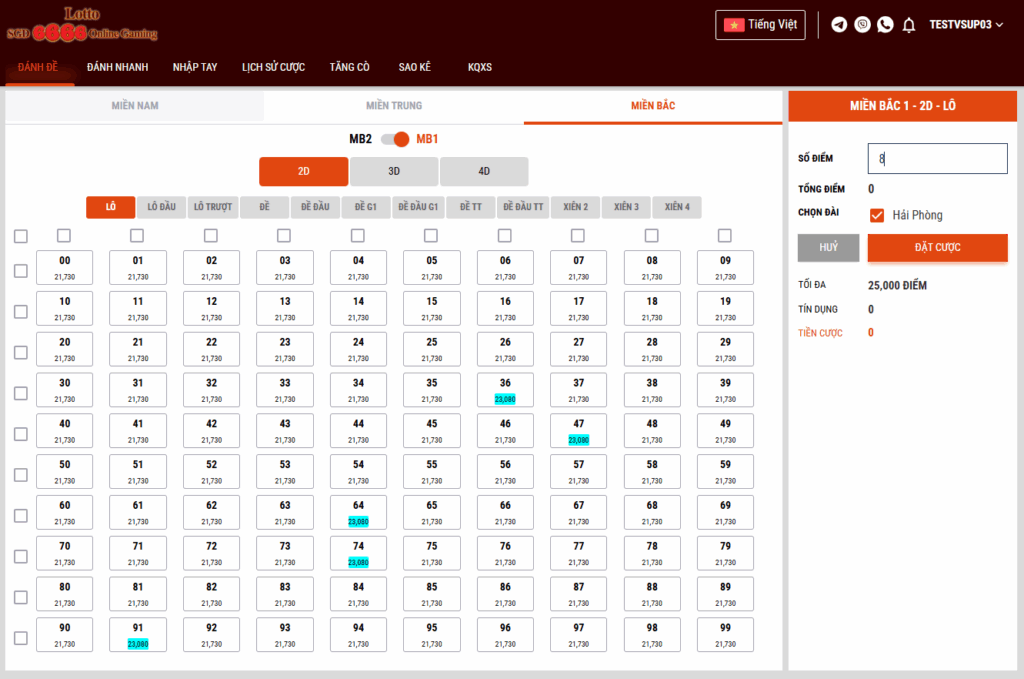Screen dimensions: 1024x679
Task: Open the ĐÁNH NHANH menu
Action: [x=118, y=67]
